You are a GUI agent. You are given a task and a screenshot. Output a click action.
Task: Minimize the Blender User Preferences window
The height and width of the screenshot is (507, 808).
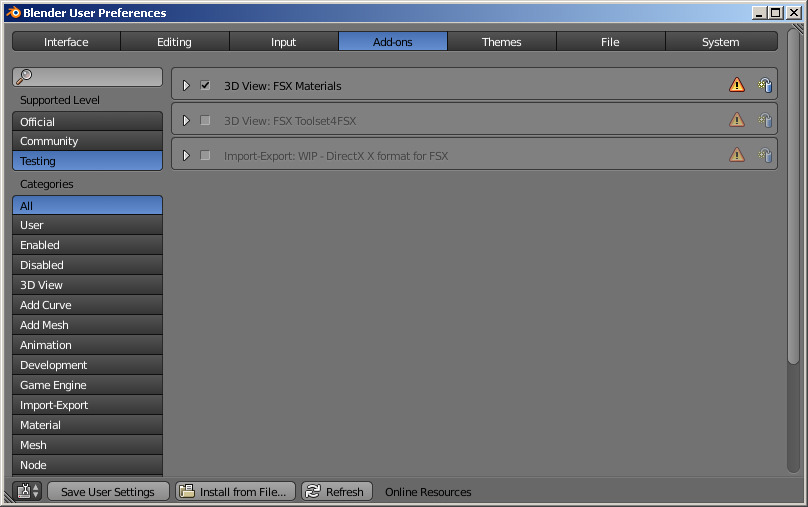tap(759, 12)
